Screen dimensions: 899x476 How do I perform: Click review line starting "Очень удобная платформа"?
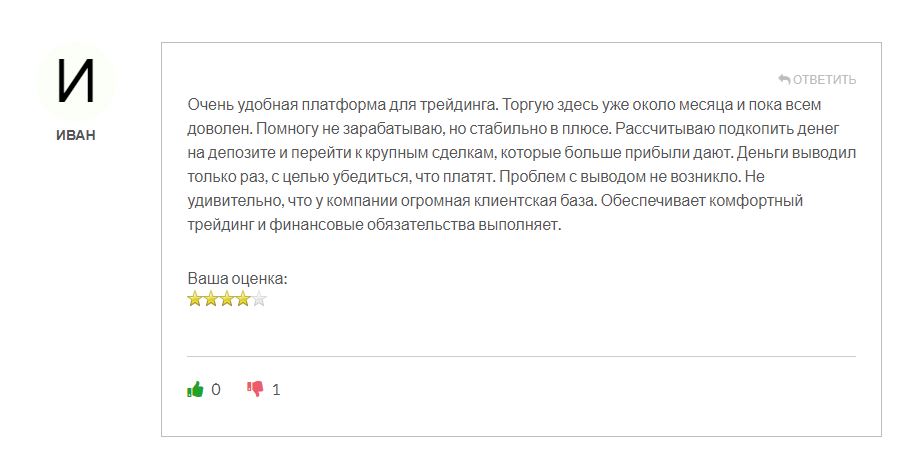(x=504, y=105)
